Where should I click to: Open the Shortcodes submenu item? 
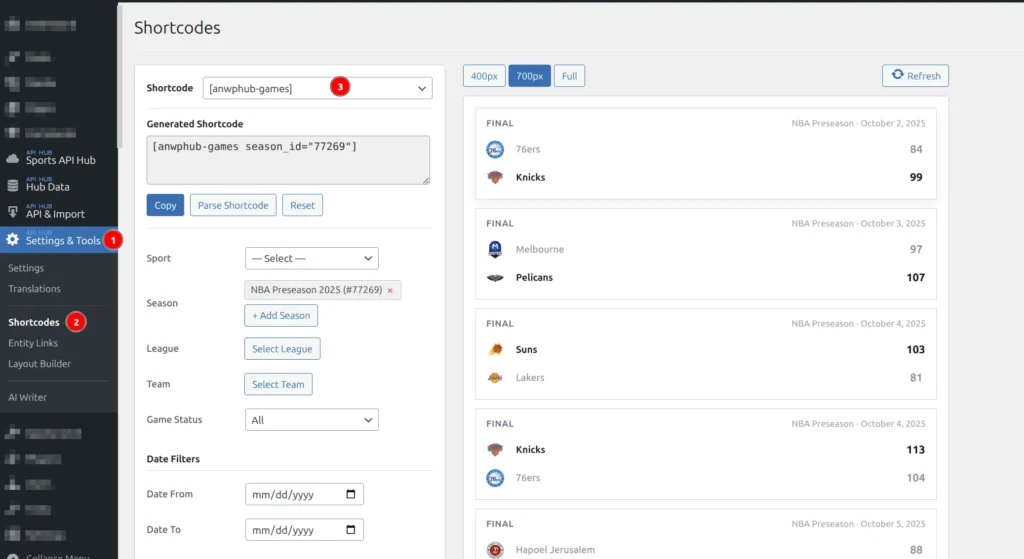click(x=33, y=322)
